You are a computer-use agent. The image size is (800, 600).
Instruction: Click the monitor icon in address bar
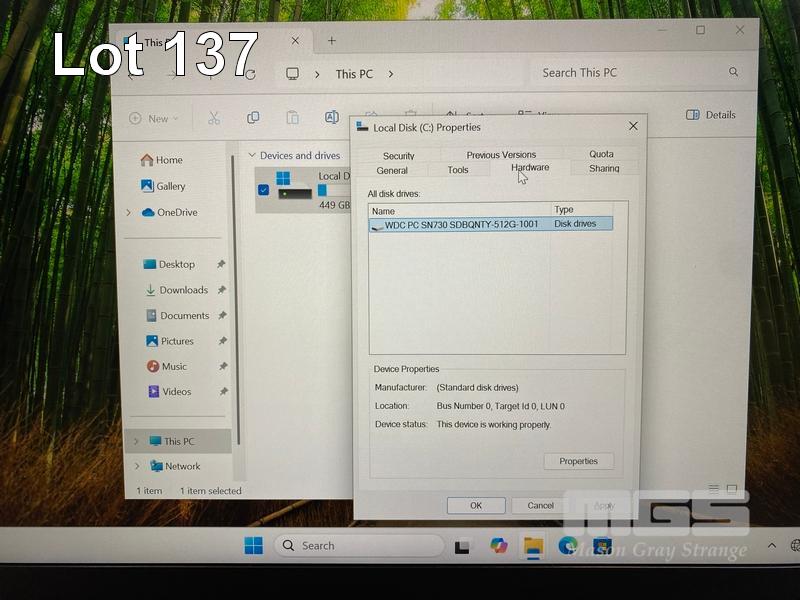(x=292, y=74)
